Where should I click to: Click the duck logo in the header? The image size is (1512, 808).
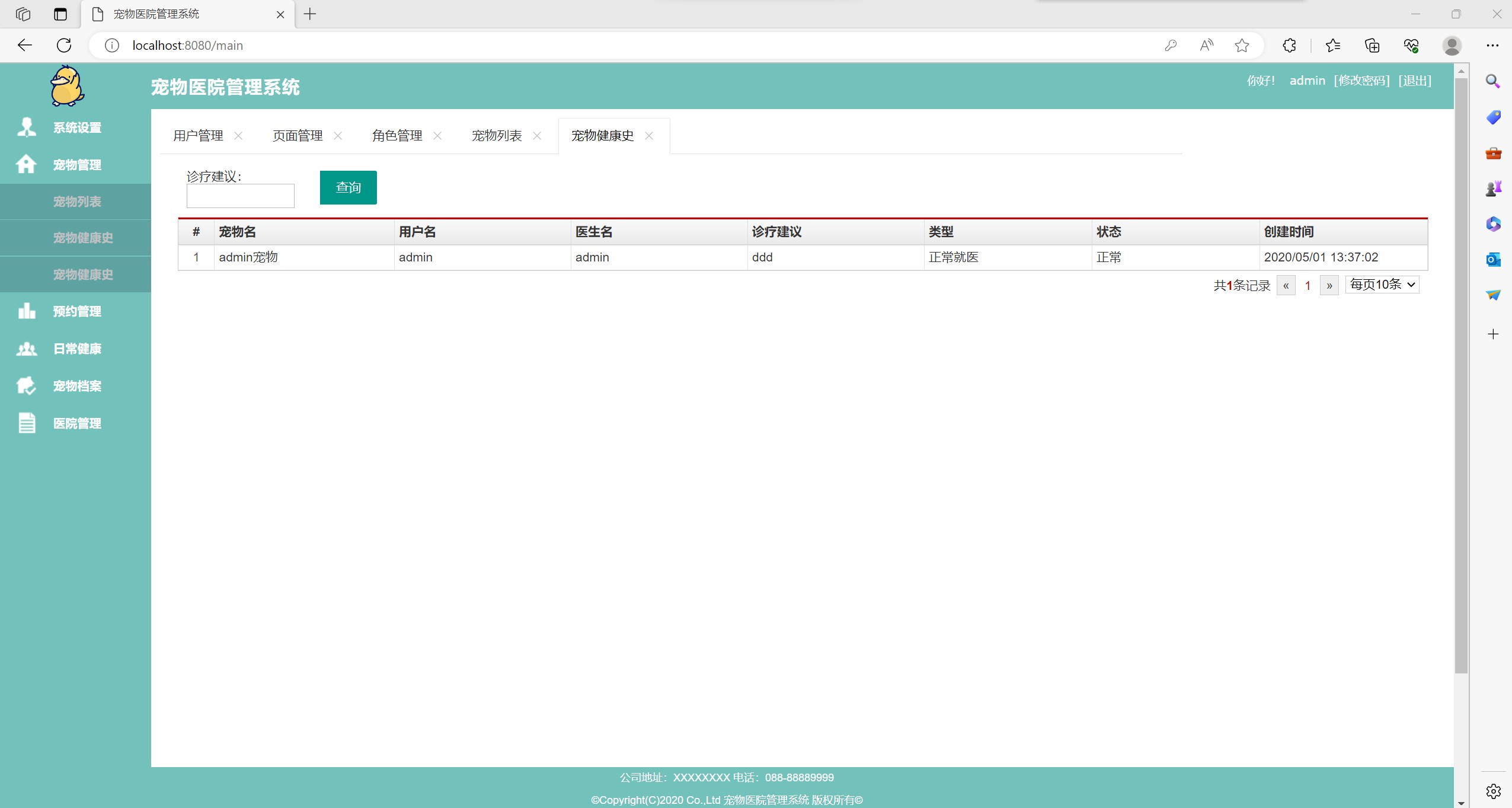pyautogui.click(x=67, y=87)
